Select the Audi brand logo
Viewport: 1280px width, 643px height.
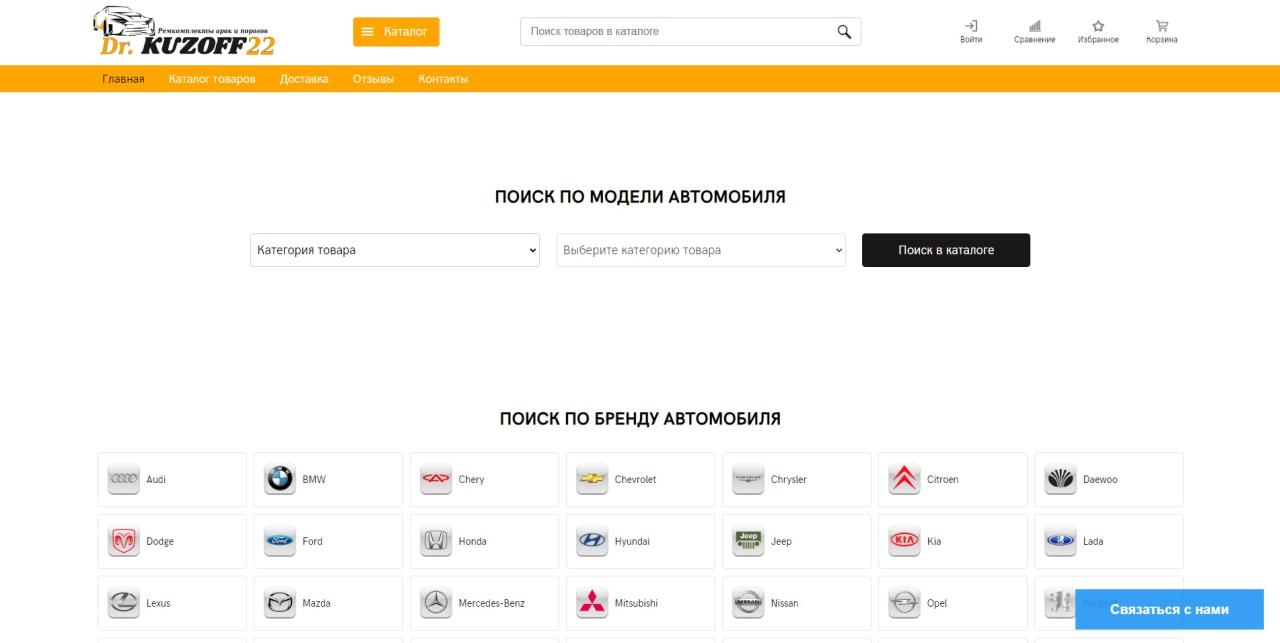pos(124,479)
